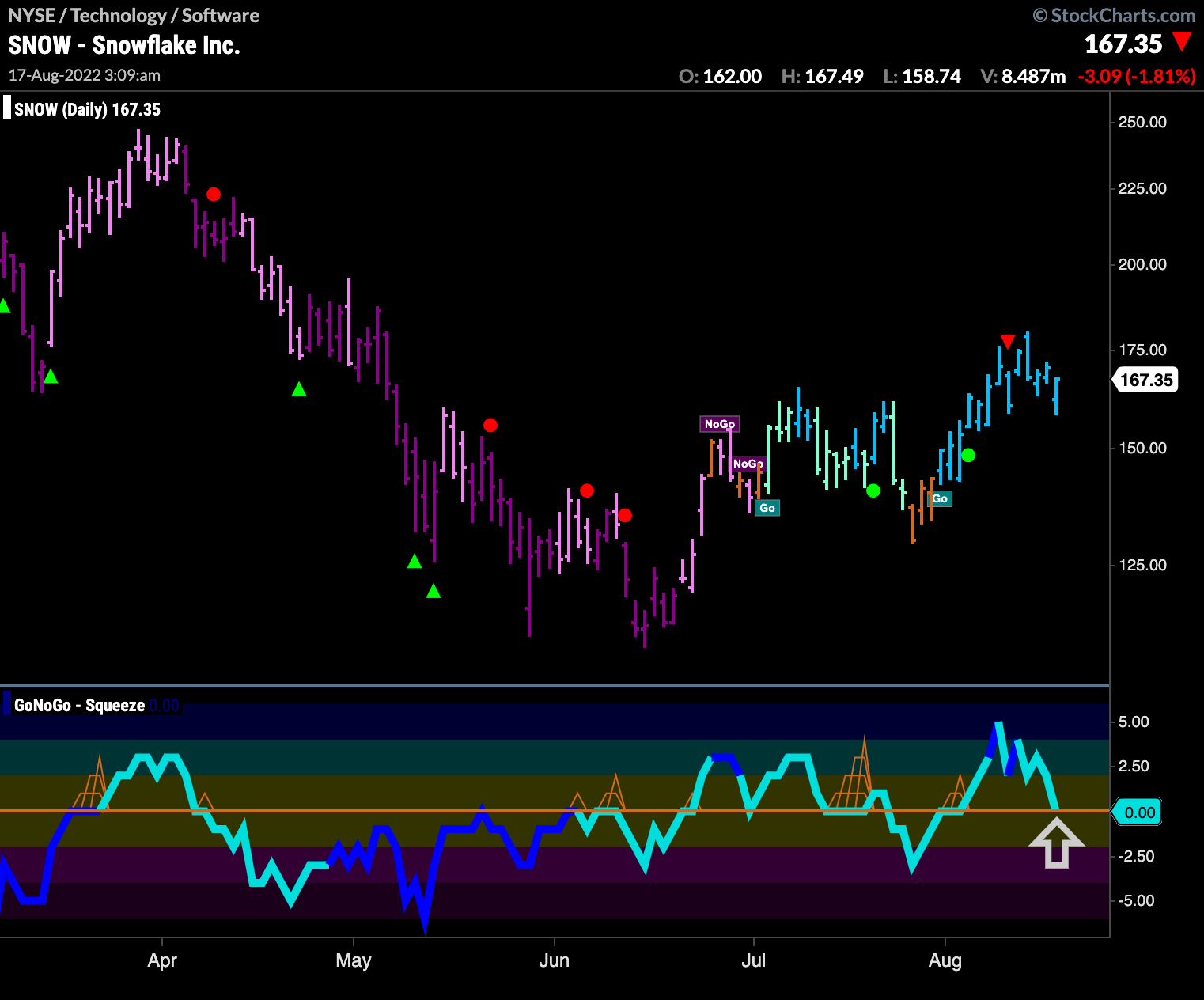Click the 150.00 price axis label
The width and height of the screenshot is (1204, 1000).
1142,448
